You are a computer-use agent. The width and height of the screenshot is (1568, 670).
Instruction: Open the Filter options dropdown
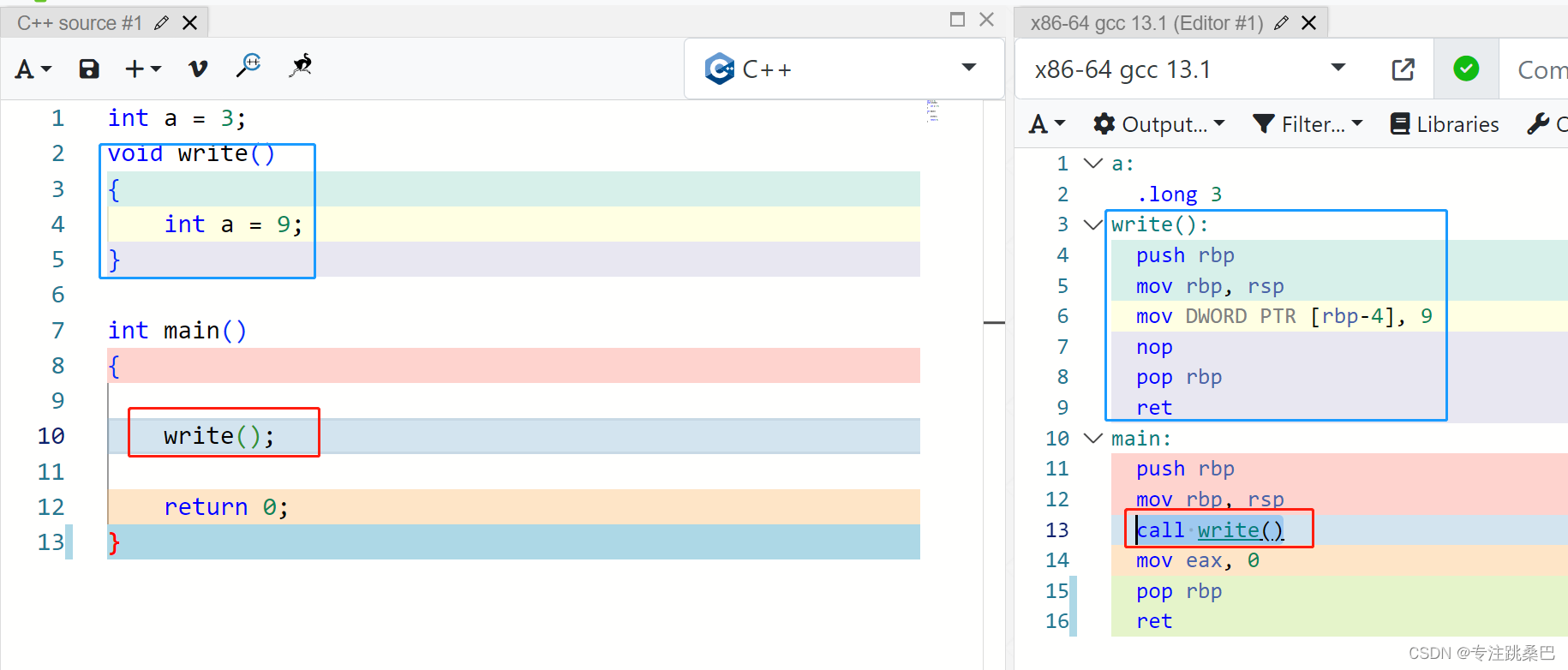(1308, 124)
